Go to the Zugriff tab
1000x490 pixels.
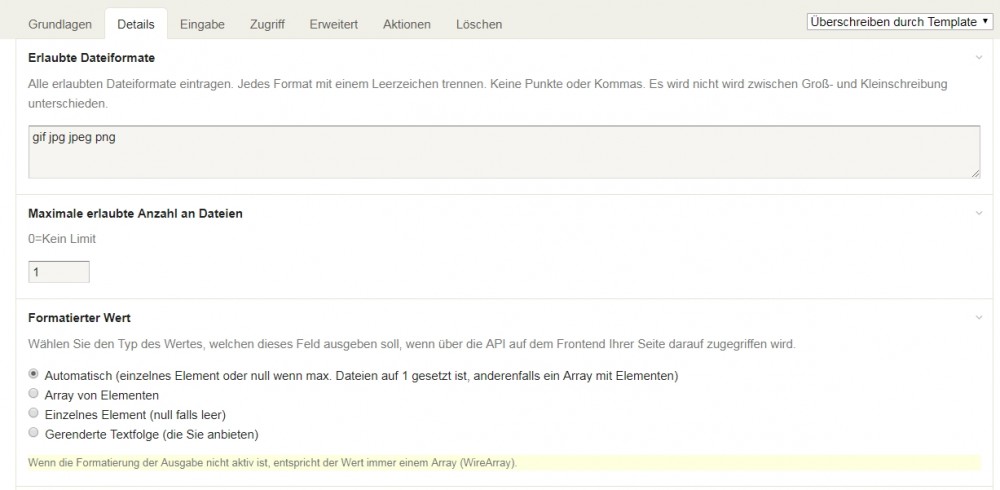tap(267, 24)
